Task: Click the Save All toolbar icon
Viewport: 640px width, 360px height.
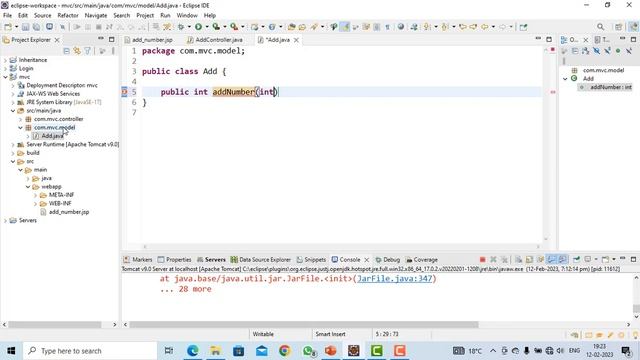Action: (x=36, y=27)
